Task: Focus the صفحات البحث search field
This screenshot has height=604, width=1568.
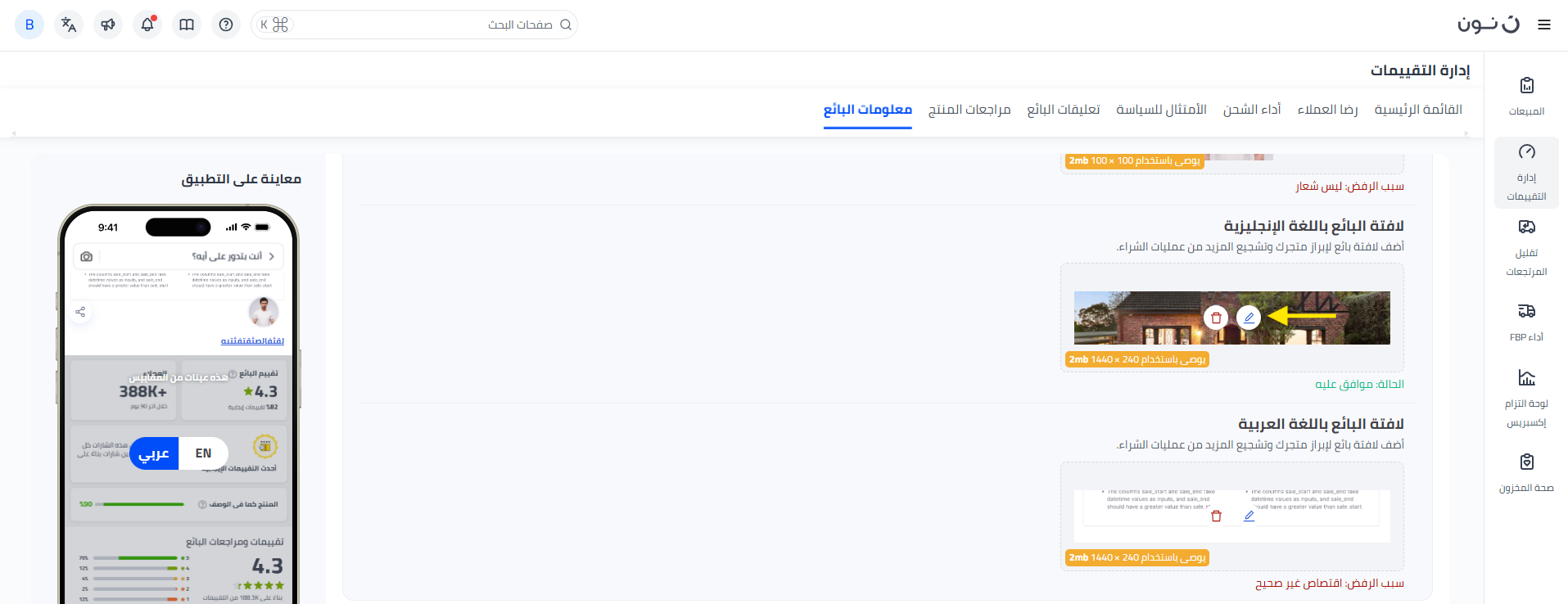Action: 414,25
